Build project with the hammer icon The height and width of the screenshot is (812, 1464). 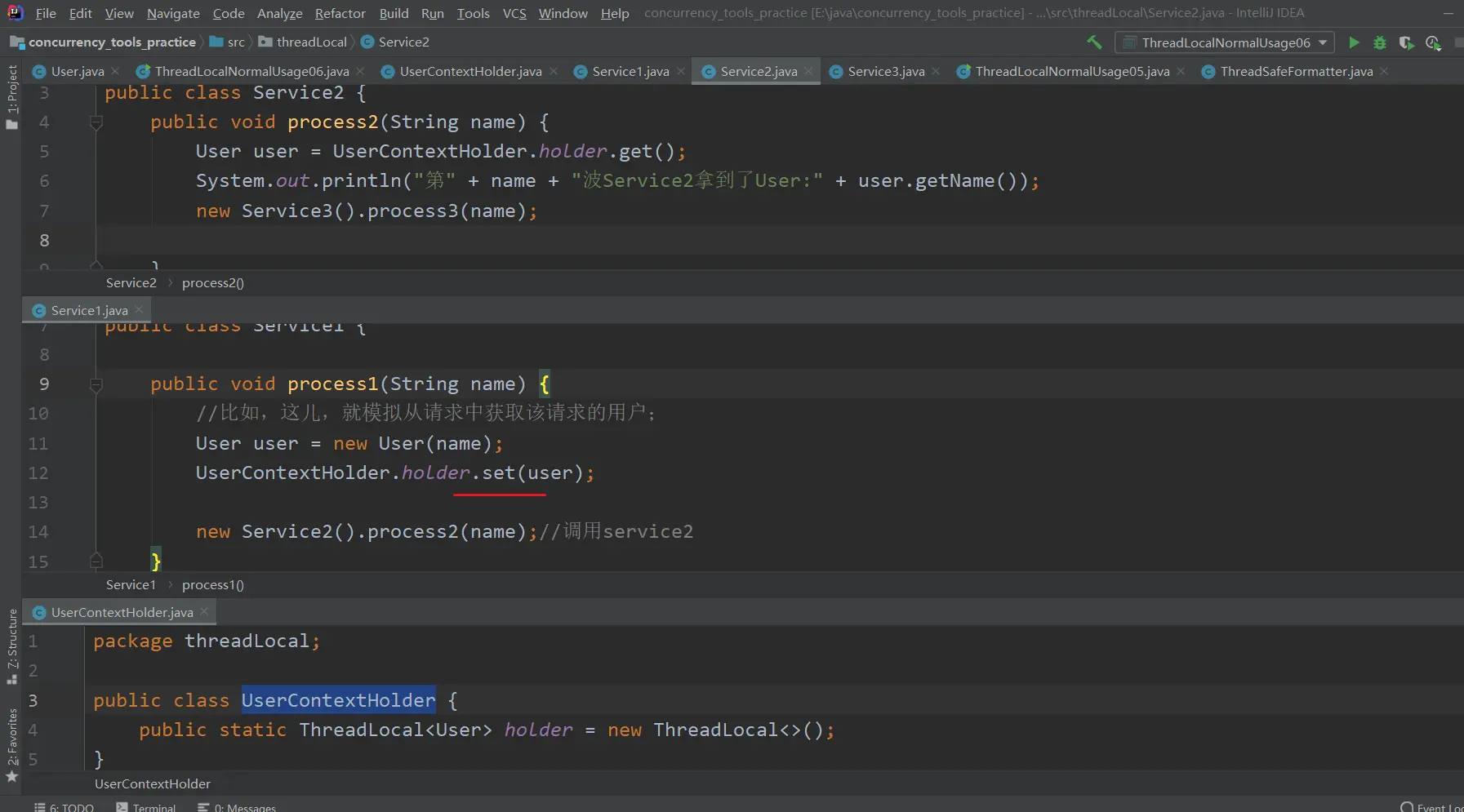pyautogui.click(x=1094, y=42)
